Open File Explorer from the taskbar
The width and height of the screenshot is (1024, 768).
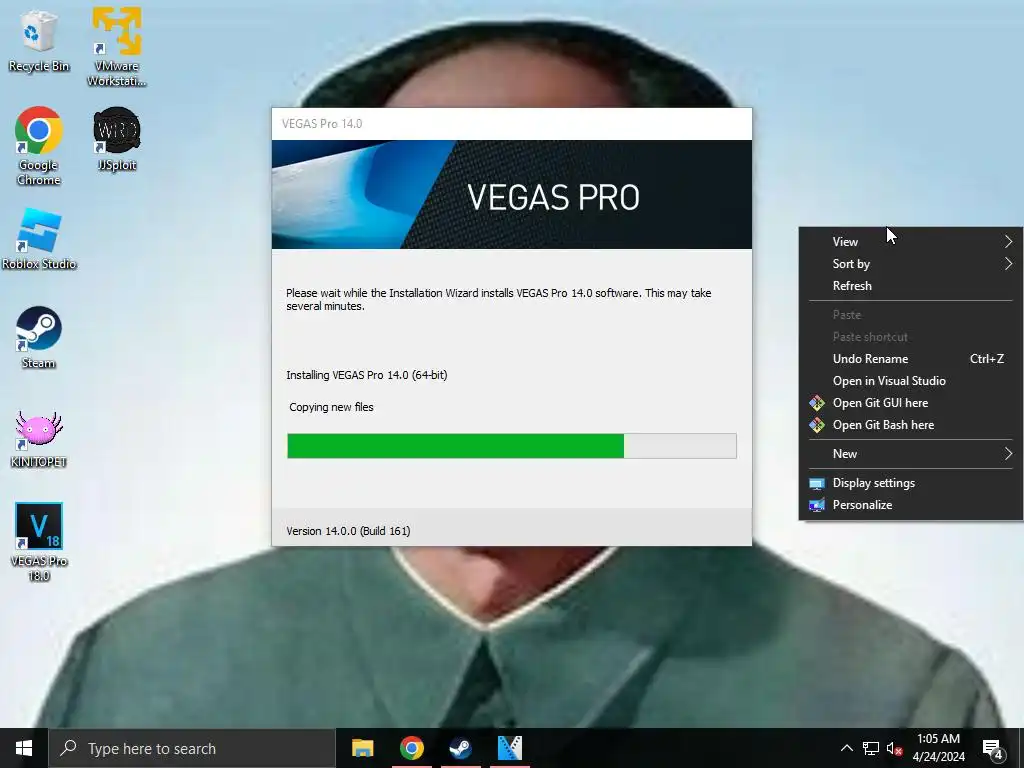[x=362, y=748]
